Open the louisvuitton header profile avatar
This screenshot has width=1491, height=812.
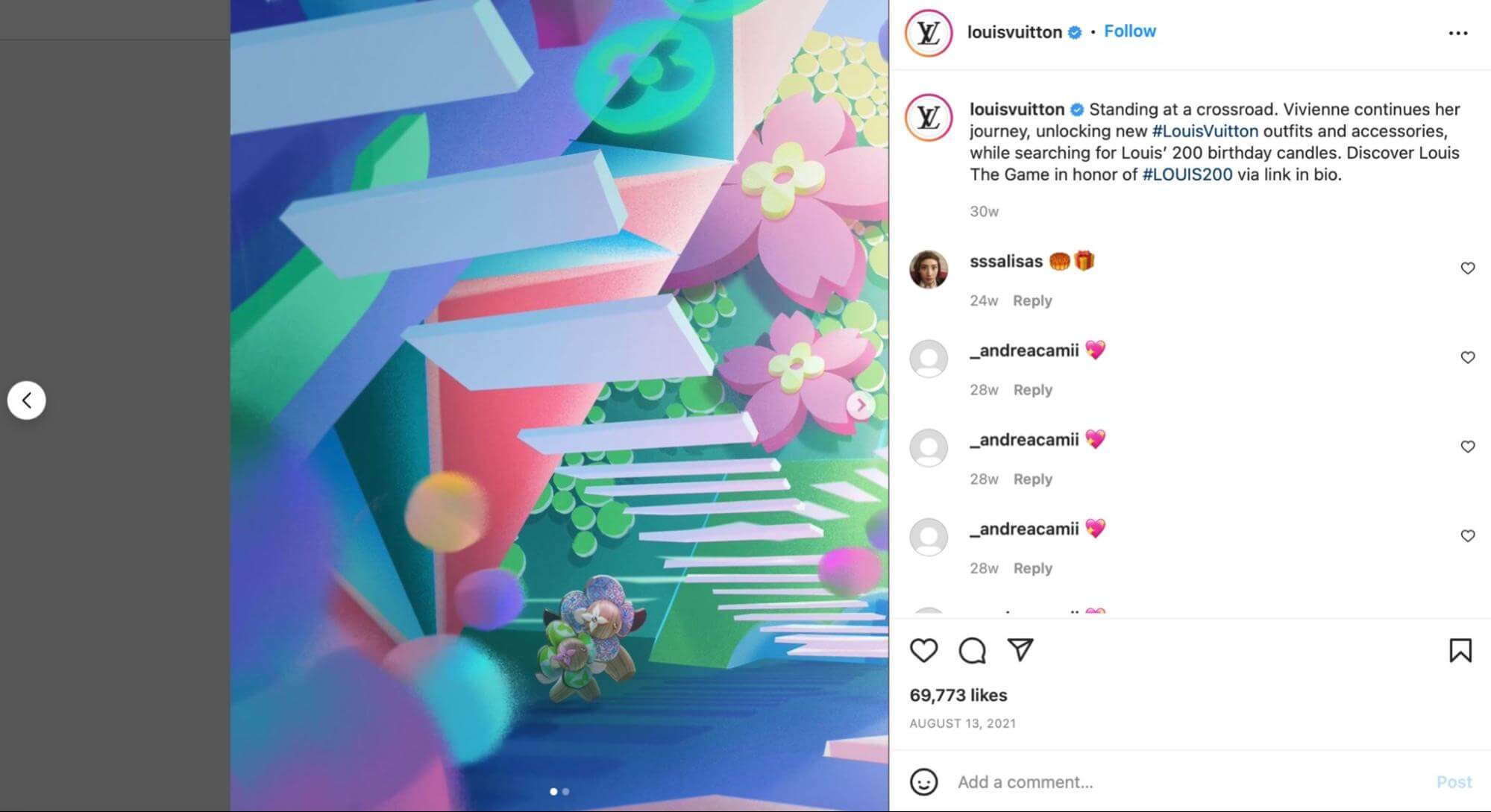(928, 33)
